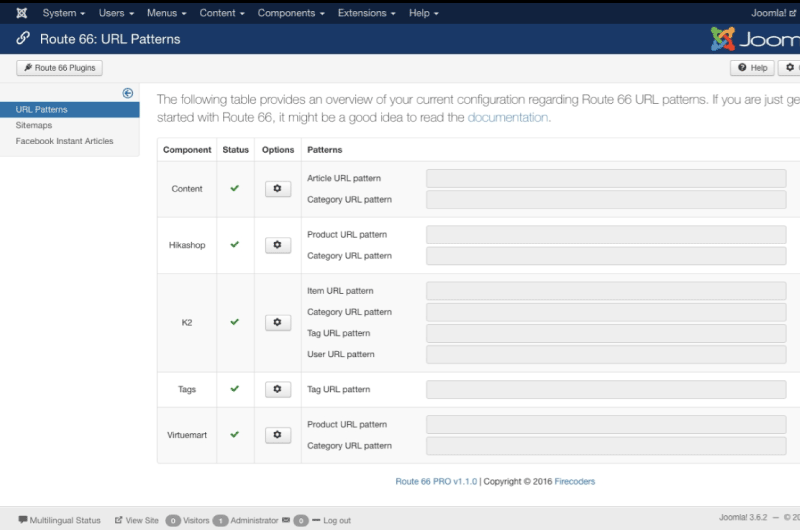
Task: Click the messages envelope icon in footer
Action: pyautogui.click(x=286, y=520)
